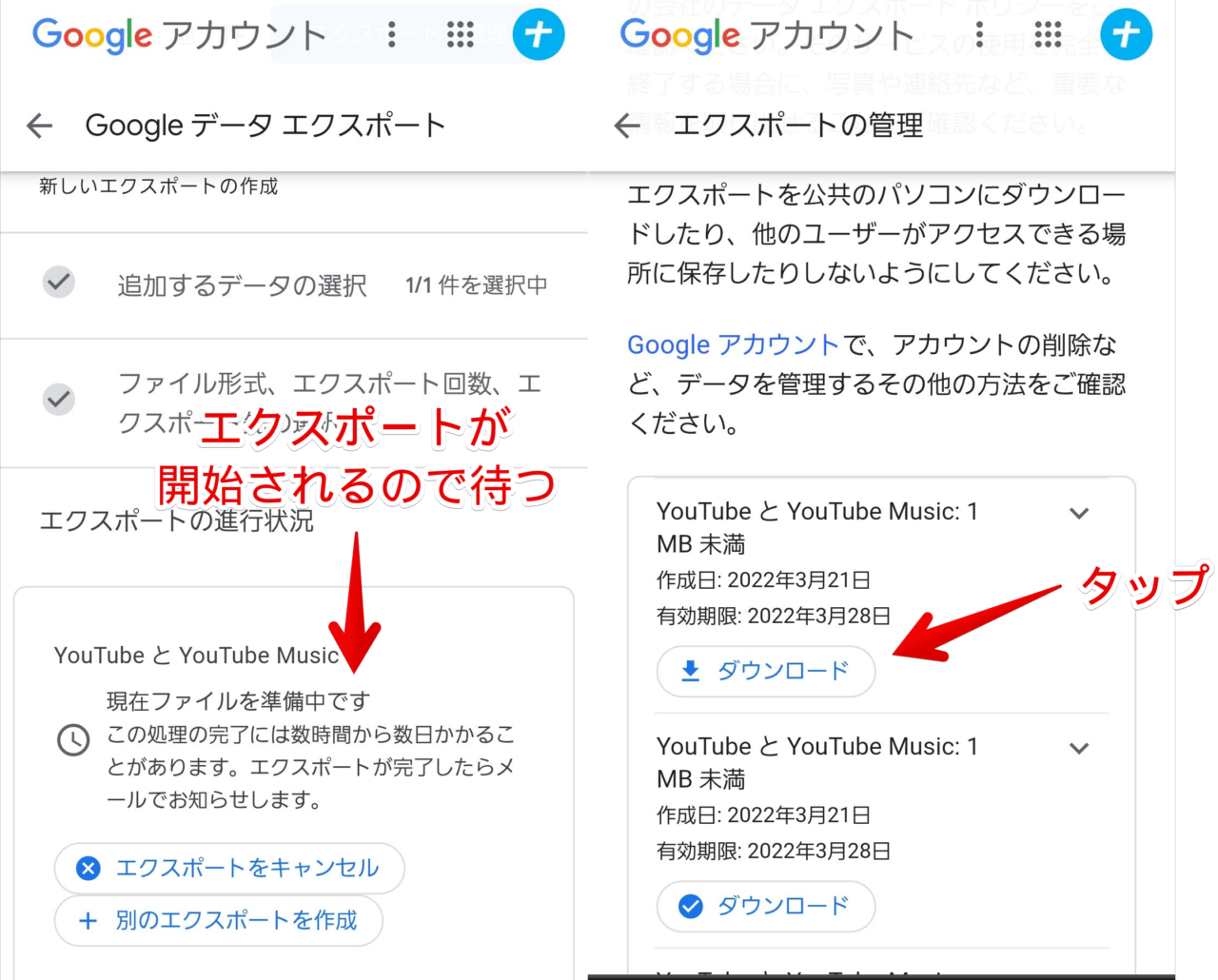Open the three-dot menu in the left screen
Viewport: 1218px width, 980px height.
(x=392, y=35)
